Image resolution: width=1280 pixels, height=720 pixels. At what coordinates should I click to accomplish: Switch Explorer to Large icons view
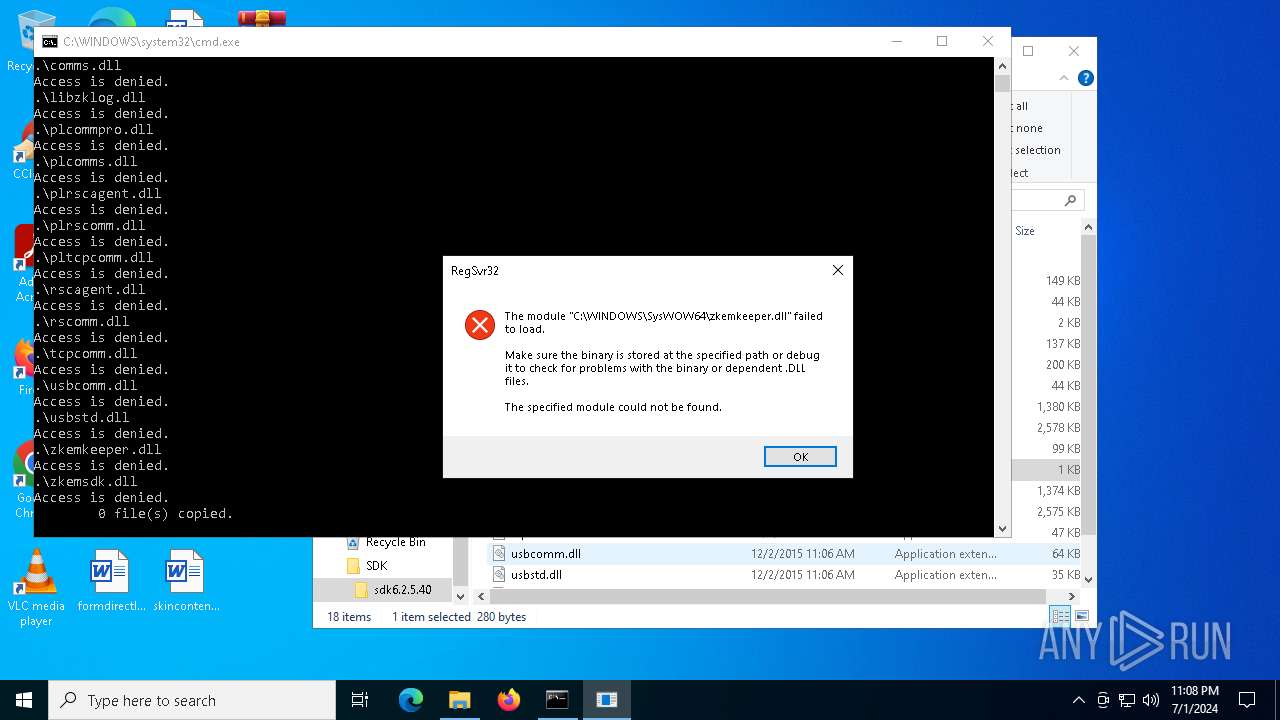(1081, 617)
